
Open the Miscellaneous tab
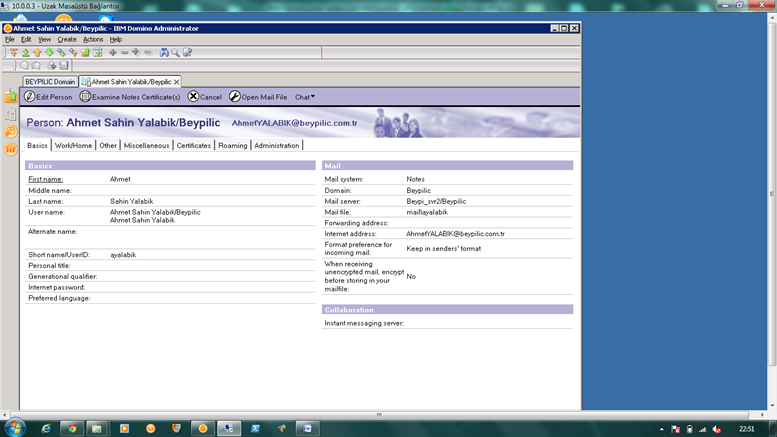click(146, 145)
